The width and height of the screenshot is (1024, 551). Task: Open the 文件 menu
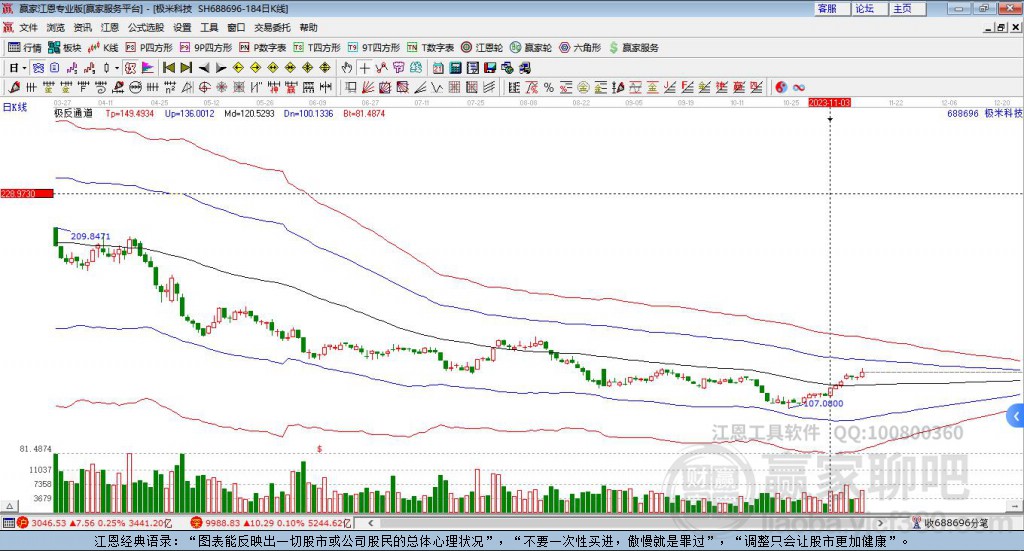[x=28, y=27]
